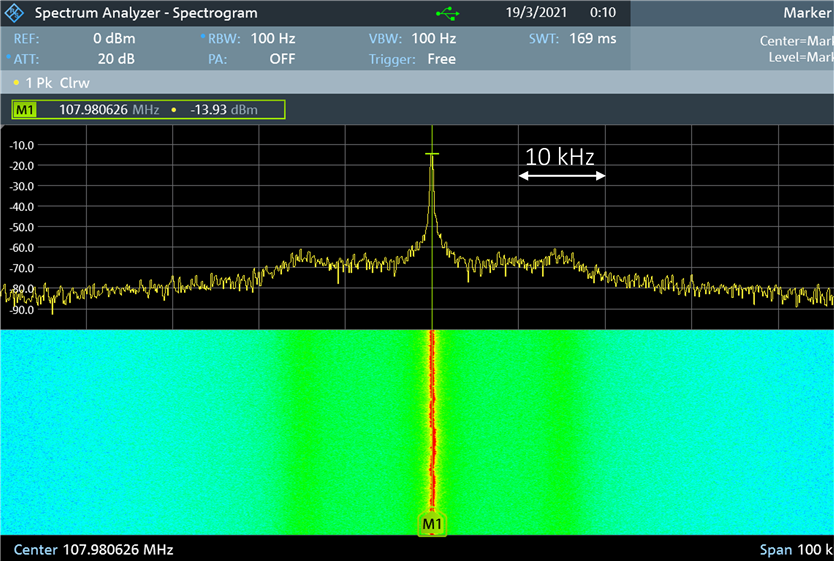Click the Span 100 k setting at bottom right
This screenshot has width=834, height=561.
[x=796, y=550]
